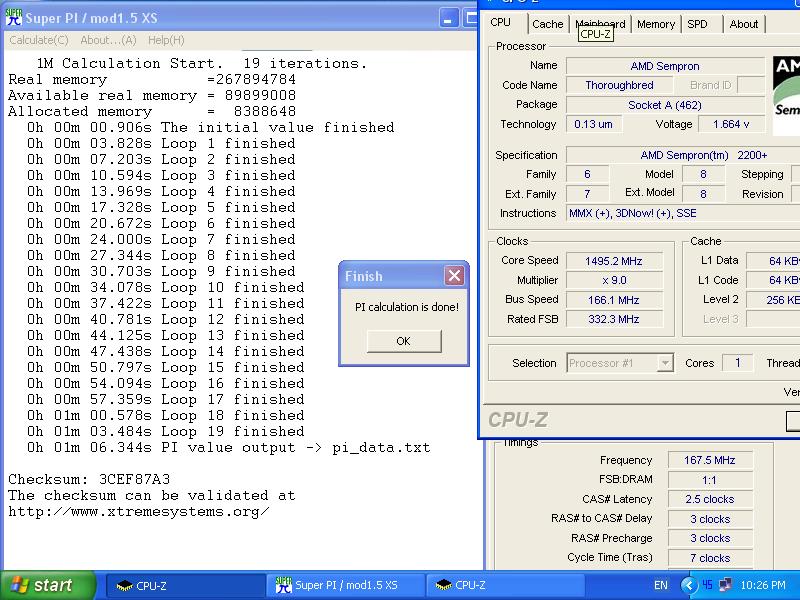The height and width of the screenshot is (600, 800).
Task: Open the Calculate(C) menu
Action: click(39, 40)
